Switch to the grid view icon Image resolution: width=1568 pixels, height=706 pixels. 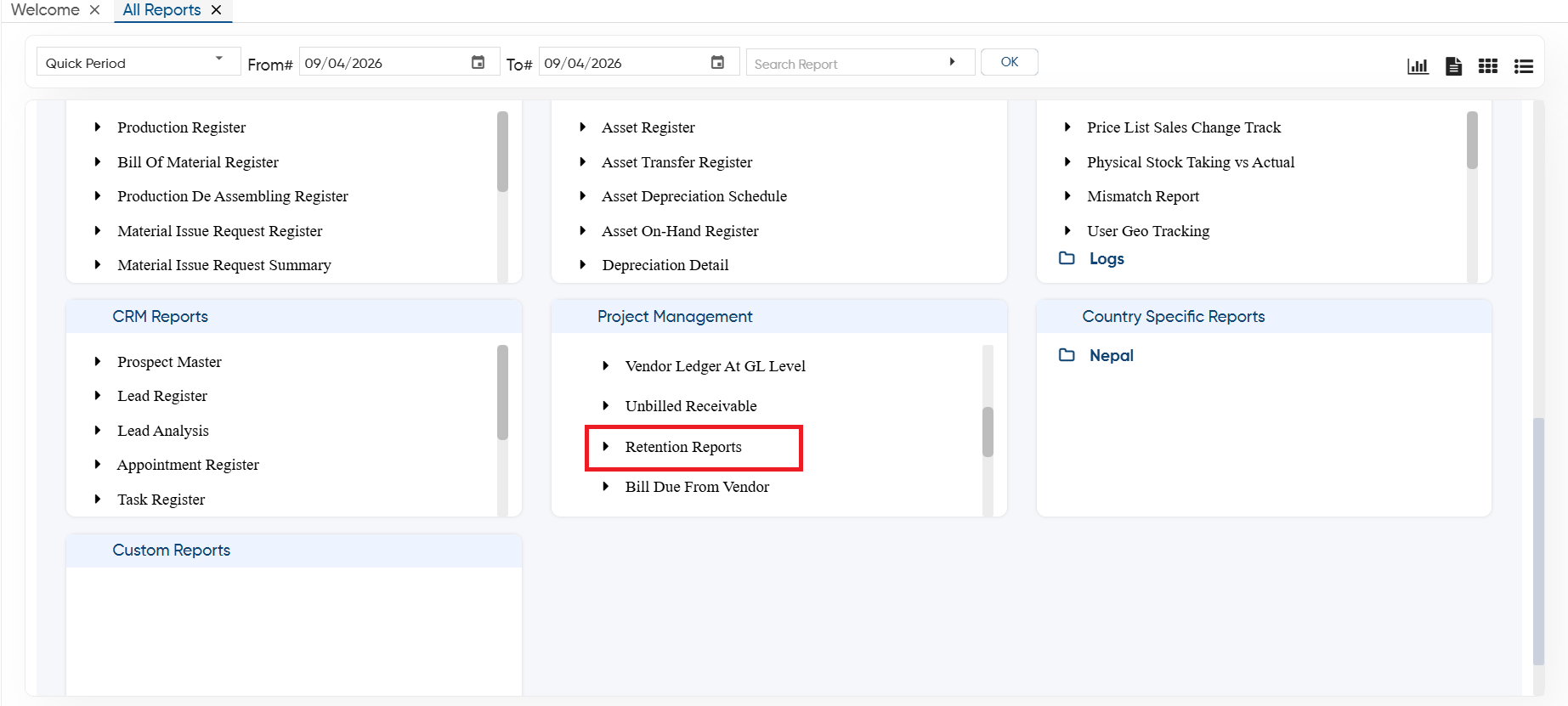point(1488,65)
